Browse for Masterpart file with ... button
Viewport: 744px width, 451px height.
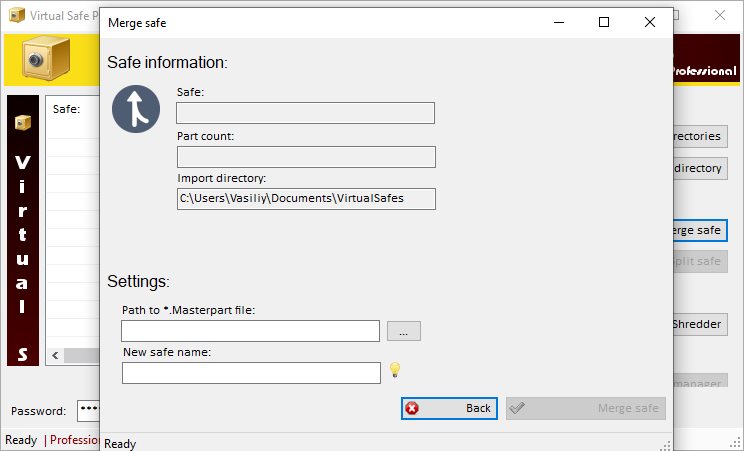click(x=403, y=330)
